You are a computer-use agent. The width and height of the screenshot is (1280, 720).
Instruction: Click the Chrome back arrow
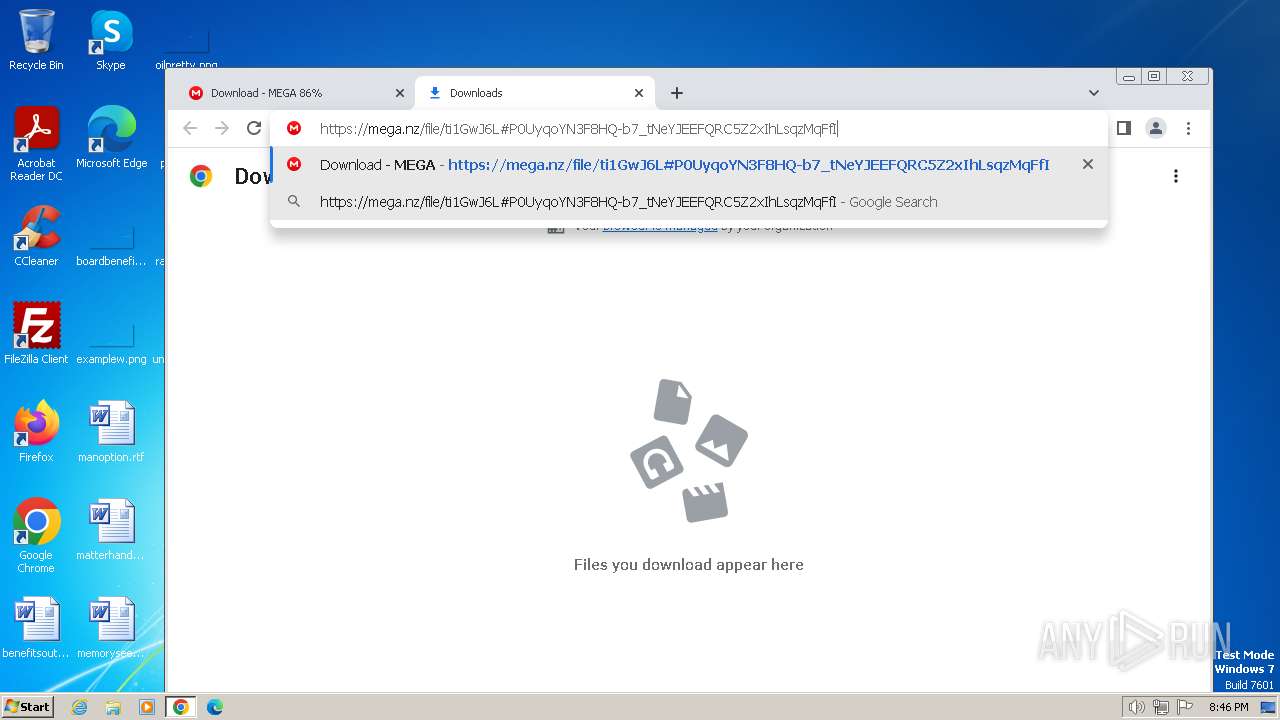tap(190, 128)
